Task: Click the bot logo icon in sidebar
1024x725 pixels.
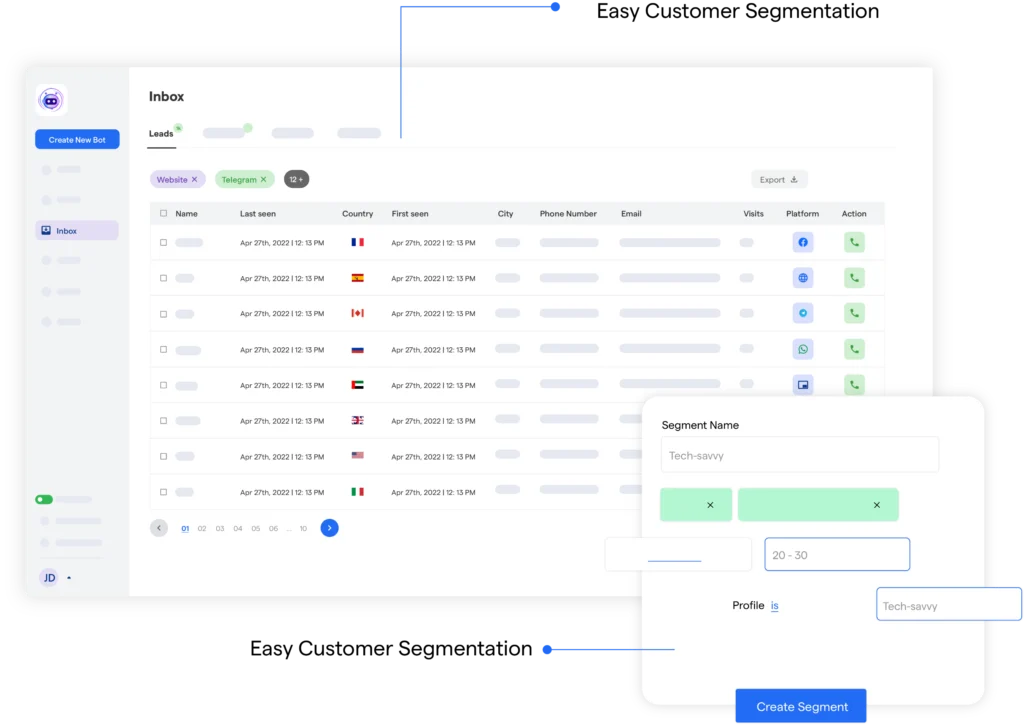Action: 51,100
